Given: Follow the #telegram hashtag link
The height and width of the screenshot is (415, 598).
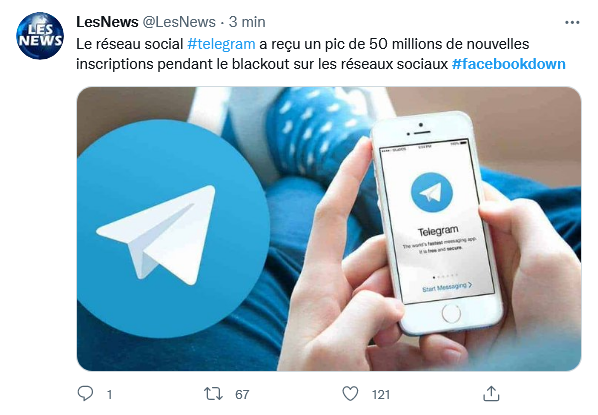Looking at the screenshot, I should (221, 44).
